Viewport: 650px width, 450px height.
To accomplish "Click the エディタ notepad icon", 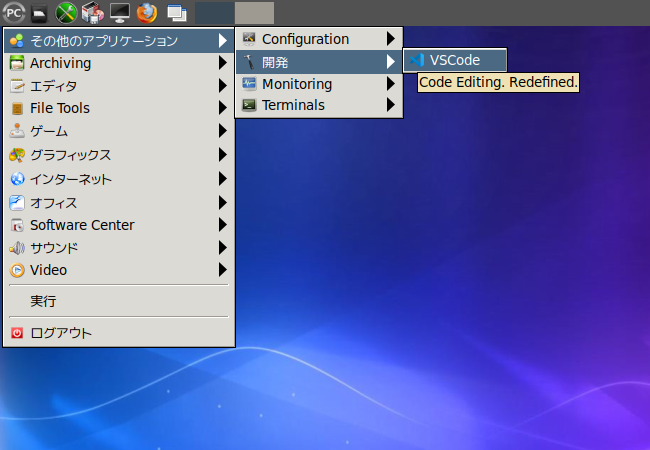I will 17,86.
